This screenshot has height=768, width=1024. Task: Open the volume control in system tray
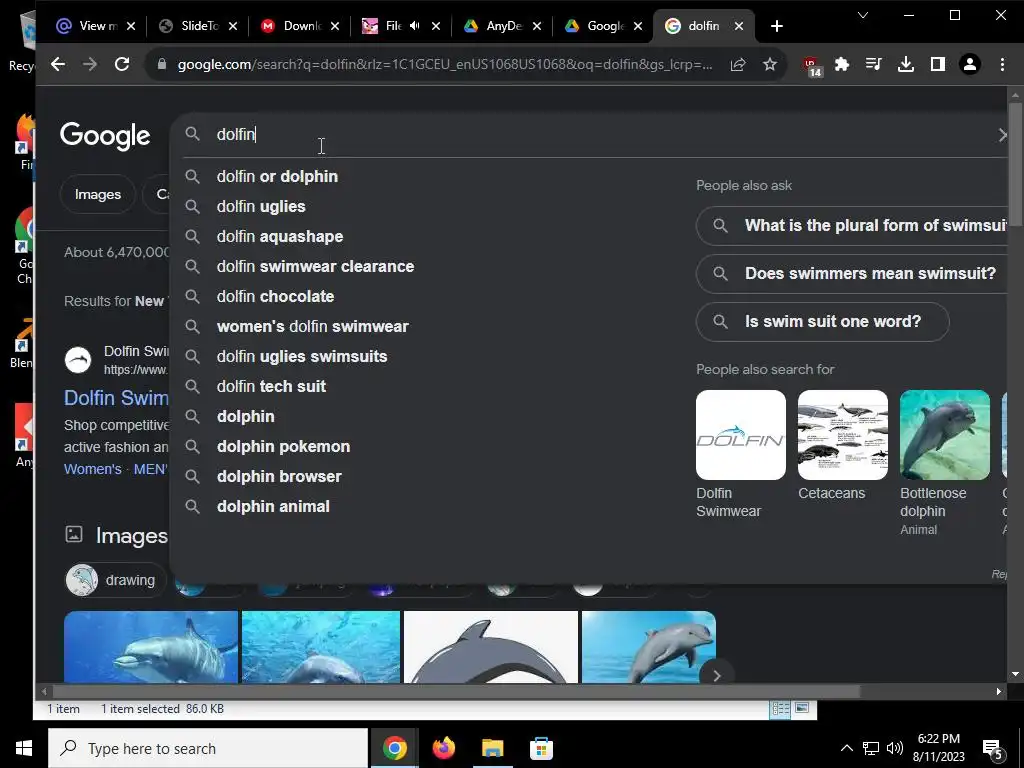coord(895,748)
